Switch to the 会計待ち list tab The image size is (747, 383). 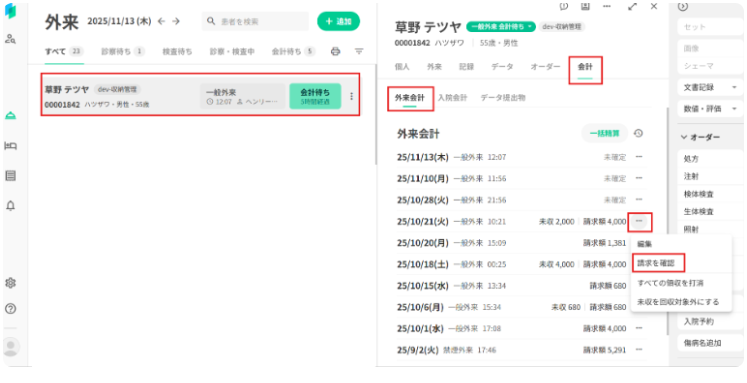(x=293, y=51)
